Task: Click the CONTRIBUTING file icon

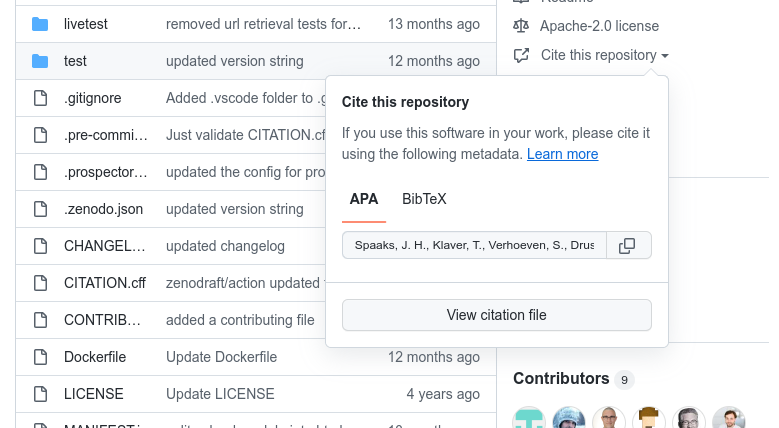Action: (40, 320)
